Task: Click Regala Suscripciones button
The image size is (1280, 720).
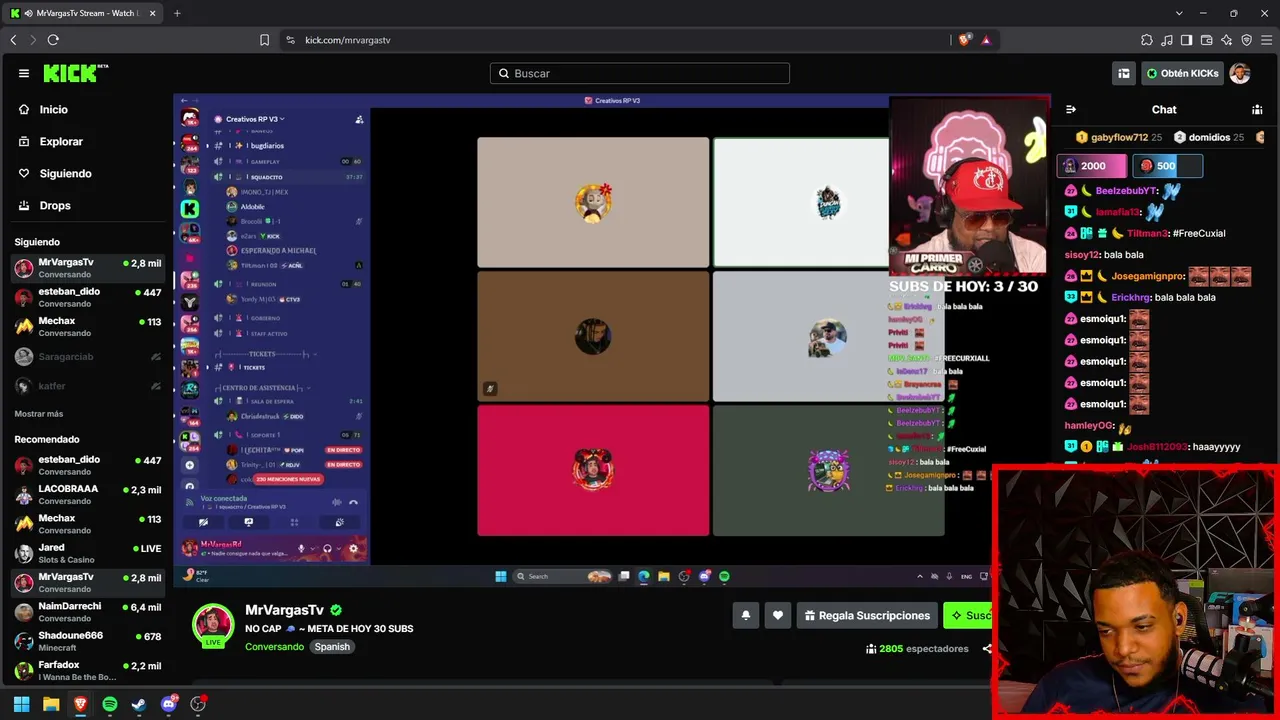Action: click(x=867, y=616)
